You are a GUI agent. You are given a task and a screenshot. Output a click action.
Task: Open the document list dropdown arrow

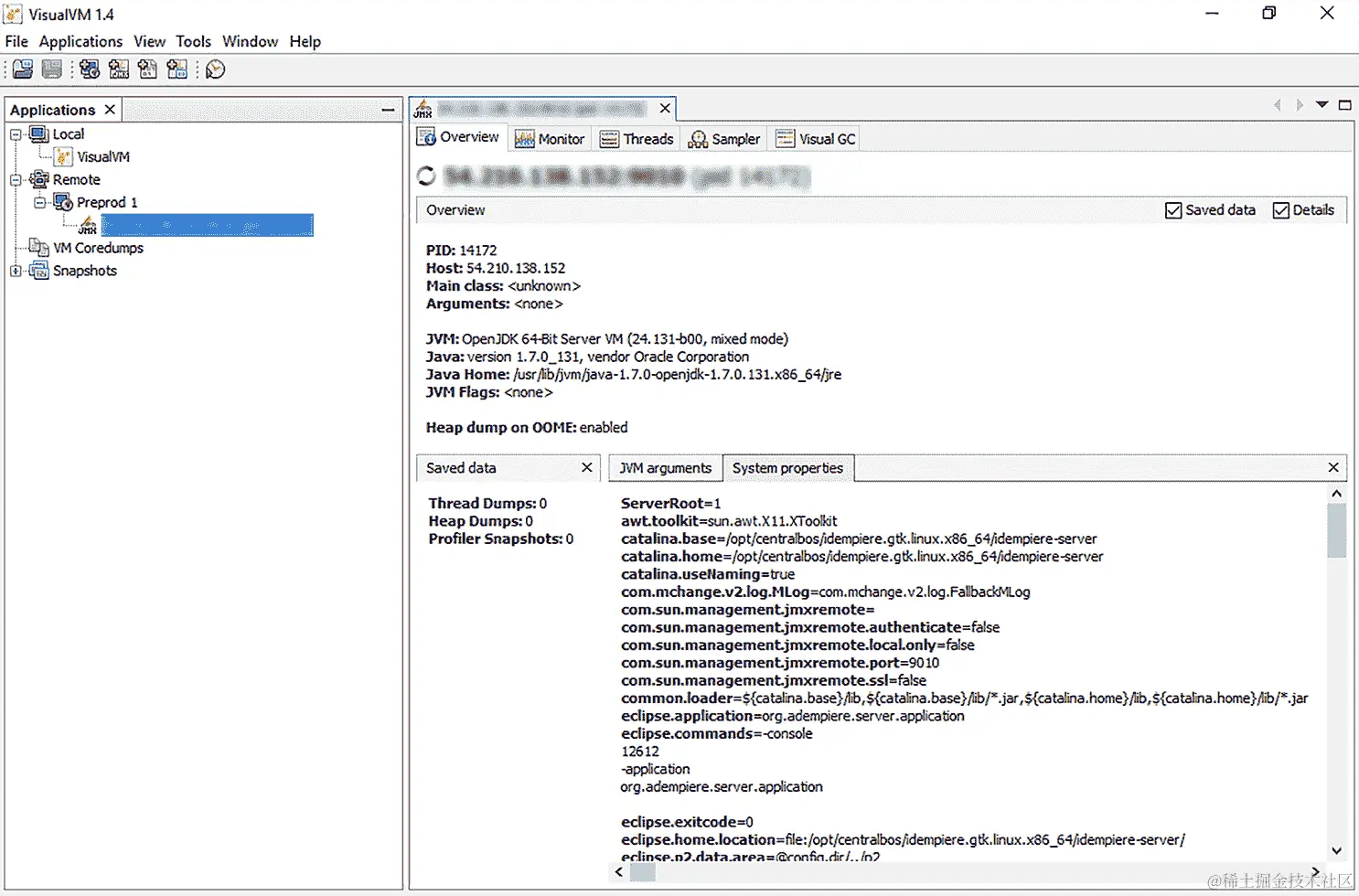pos(1322,105)
